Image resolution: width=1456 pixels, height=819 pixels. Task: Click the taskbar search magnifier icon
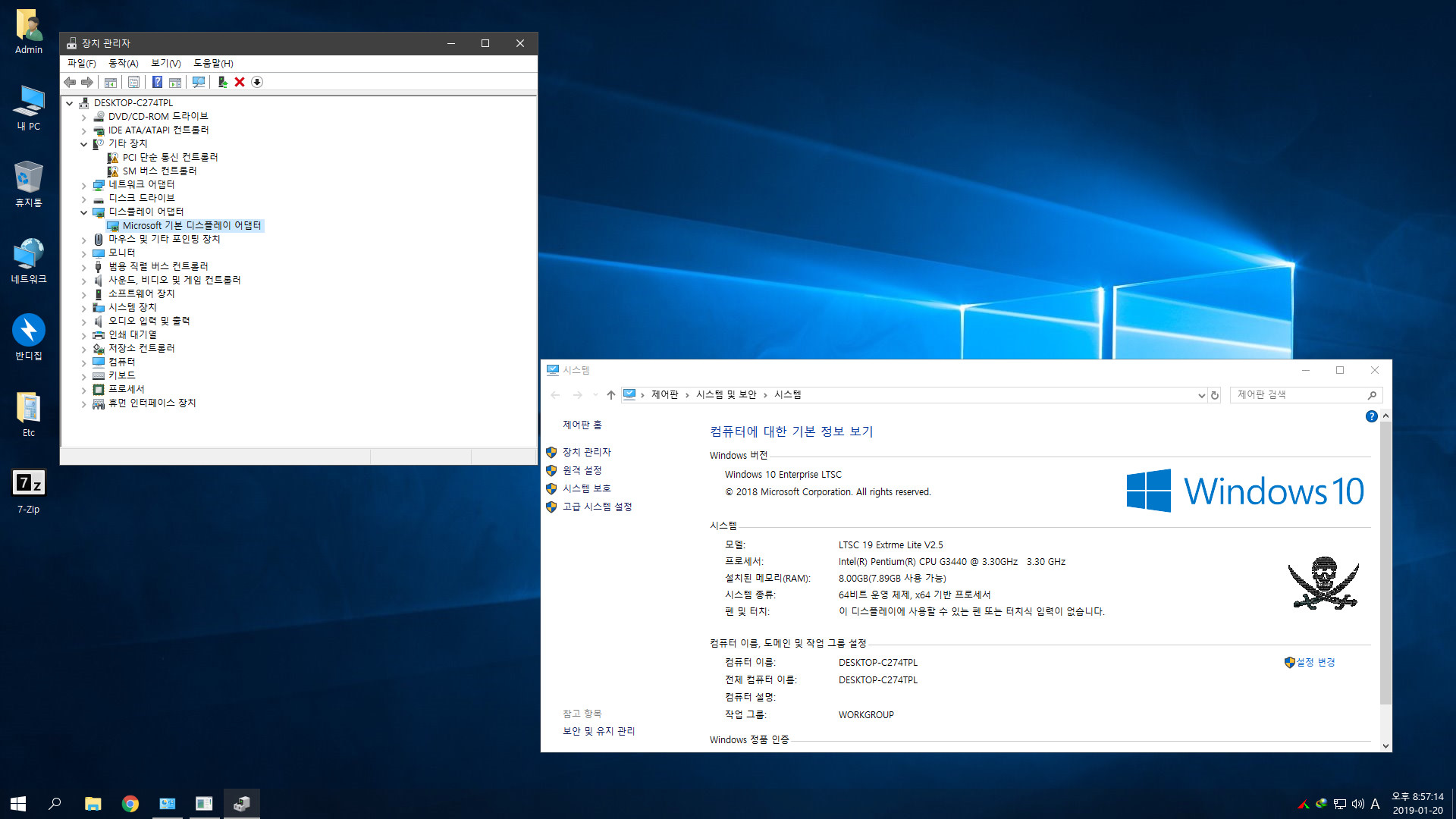(55, 803)
